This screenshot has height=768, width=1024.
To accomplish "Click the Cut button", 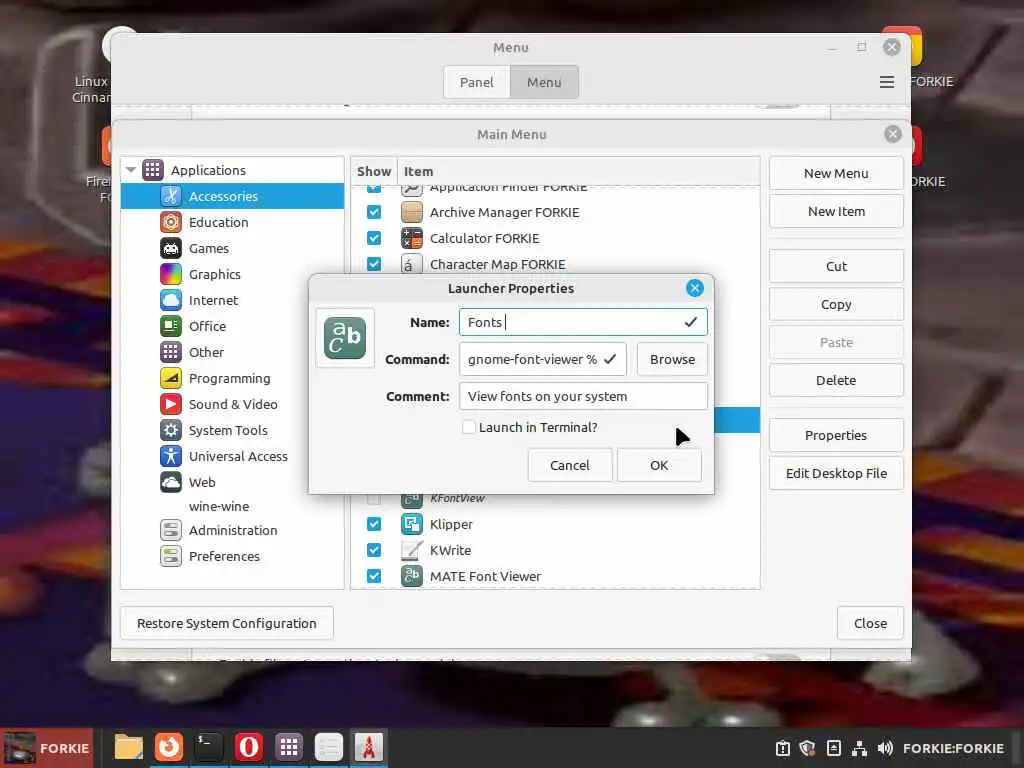I will 836,266.
